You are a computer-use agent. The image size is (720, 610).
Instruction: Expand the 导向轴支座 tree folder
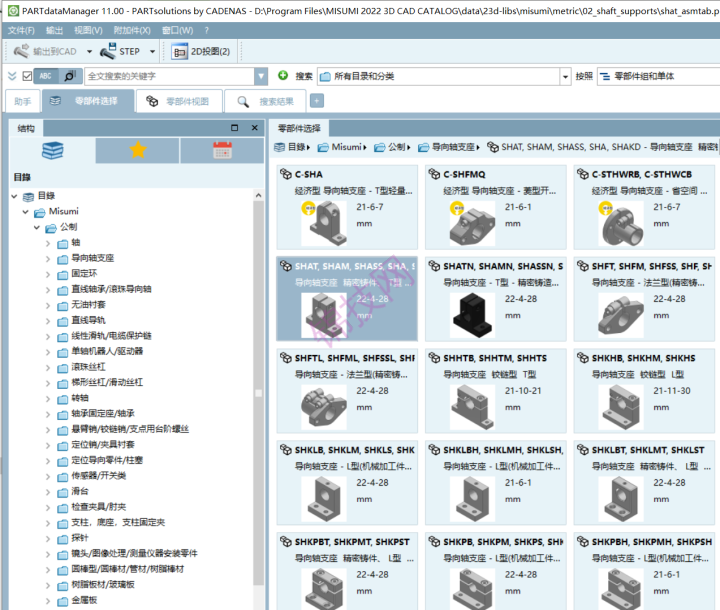48,259
